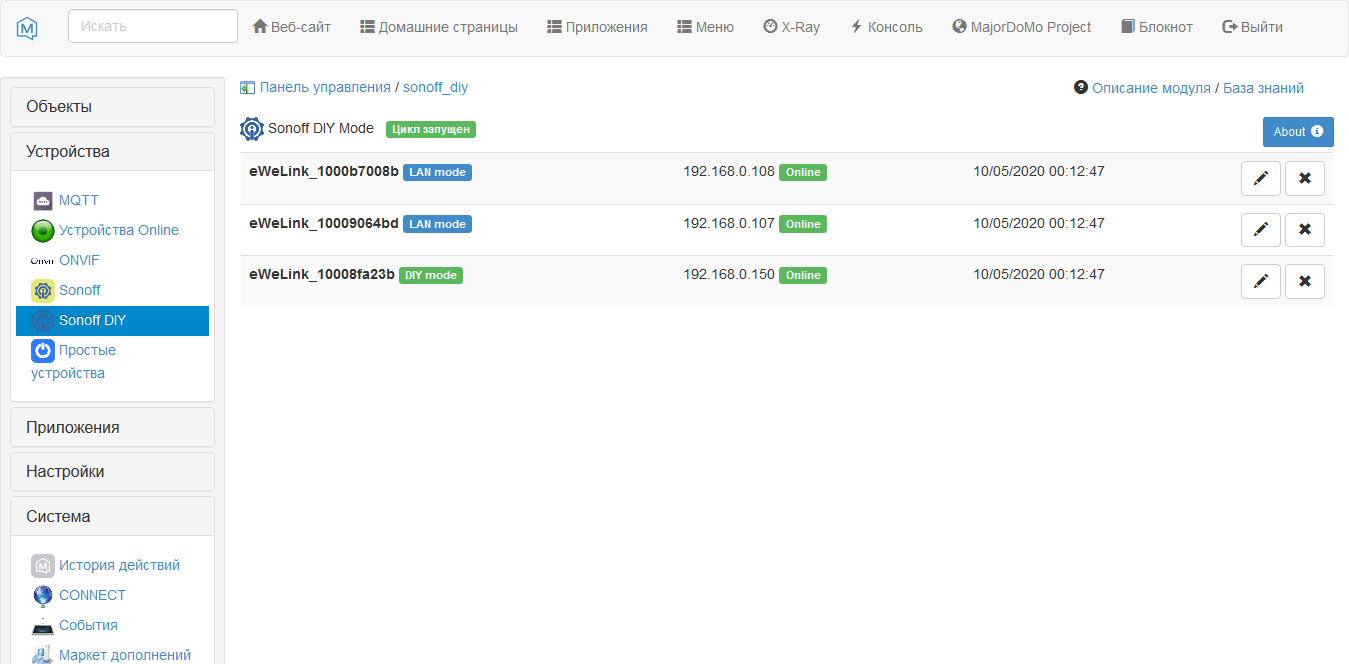This screenshot has width=1349, height=664.
Task: Click the Искать search field
Action: point(153,26)
